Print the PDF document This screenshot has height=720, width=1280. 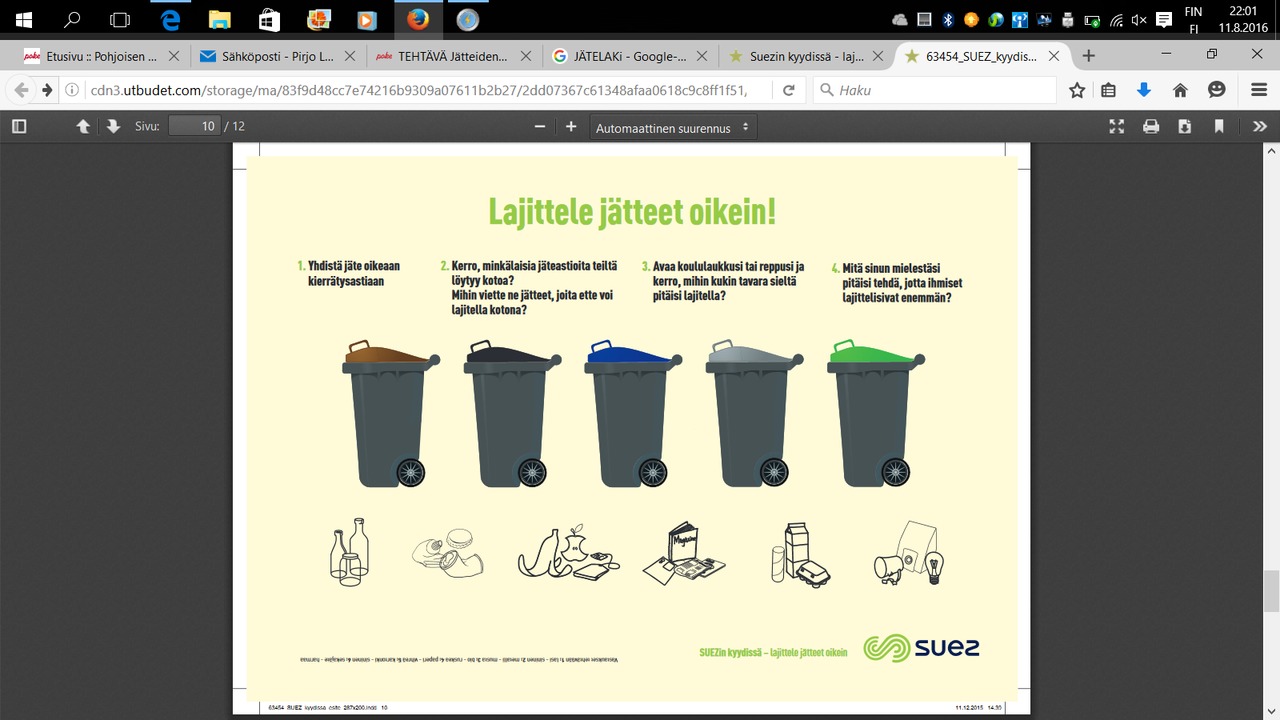(1151, 127)
